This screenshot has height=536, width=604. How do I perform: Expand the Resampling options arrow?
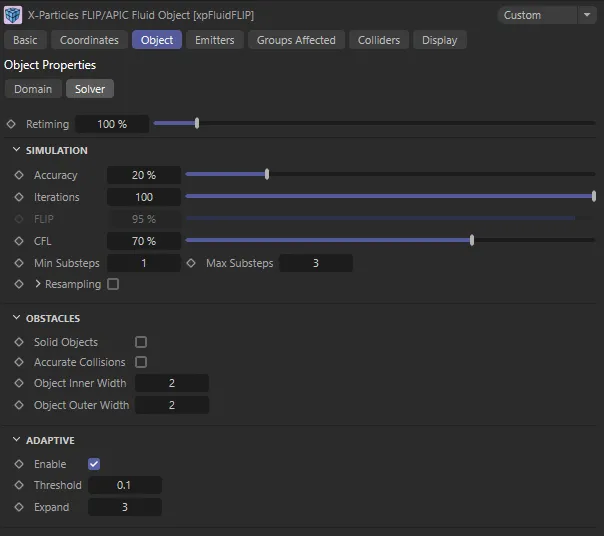(x=38, y=284)
